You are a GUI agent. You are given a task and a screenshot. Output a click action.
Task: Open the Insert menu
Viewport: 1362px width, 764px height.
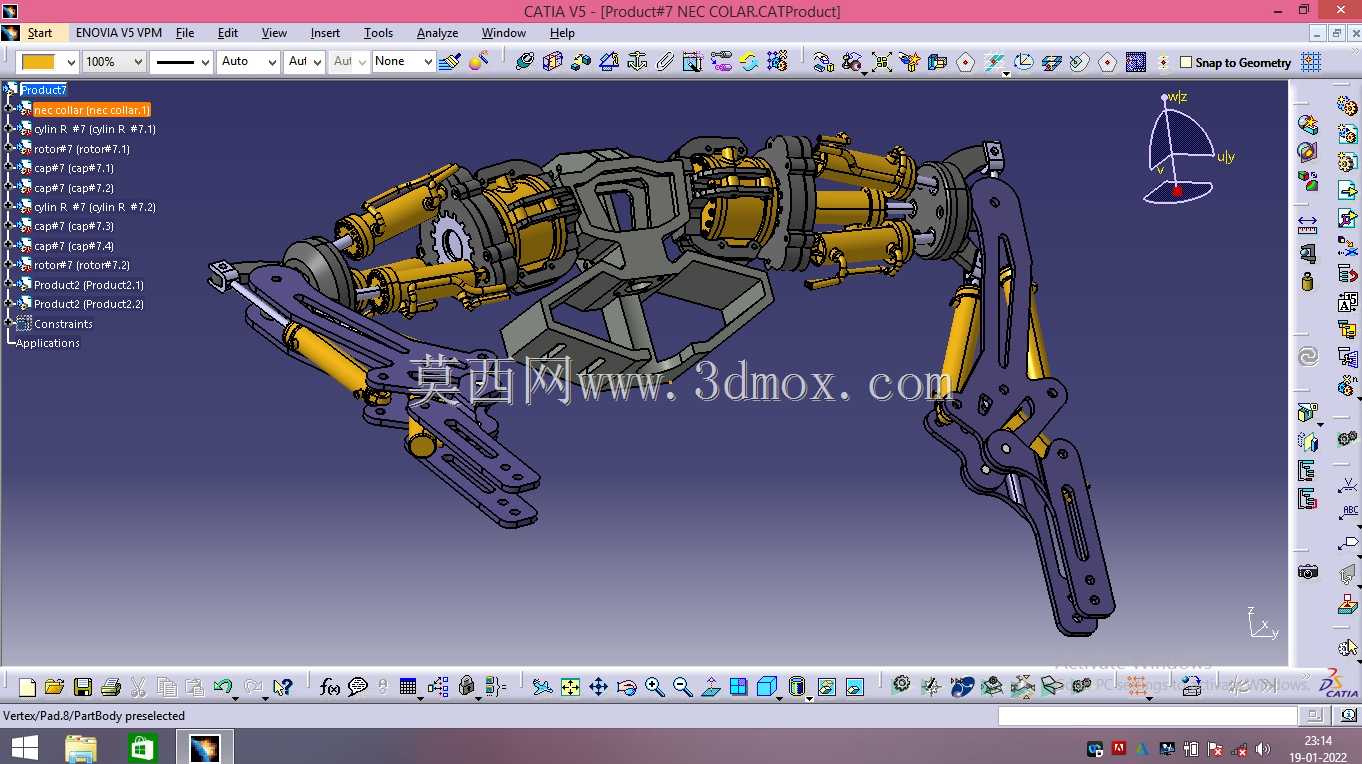pyautogui.click(x=325, y=33)
